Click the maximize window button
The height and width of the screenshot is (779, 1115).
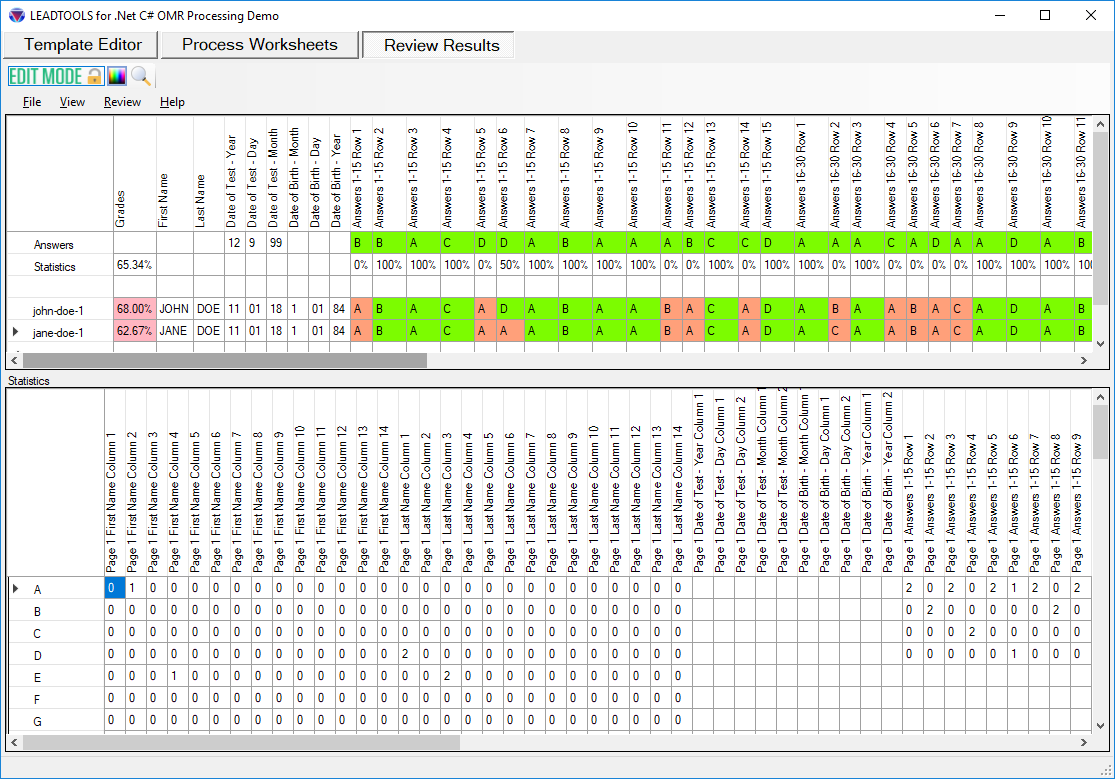1045,15
